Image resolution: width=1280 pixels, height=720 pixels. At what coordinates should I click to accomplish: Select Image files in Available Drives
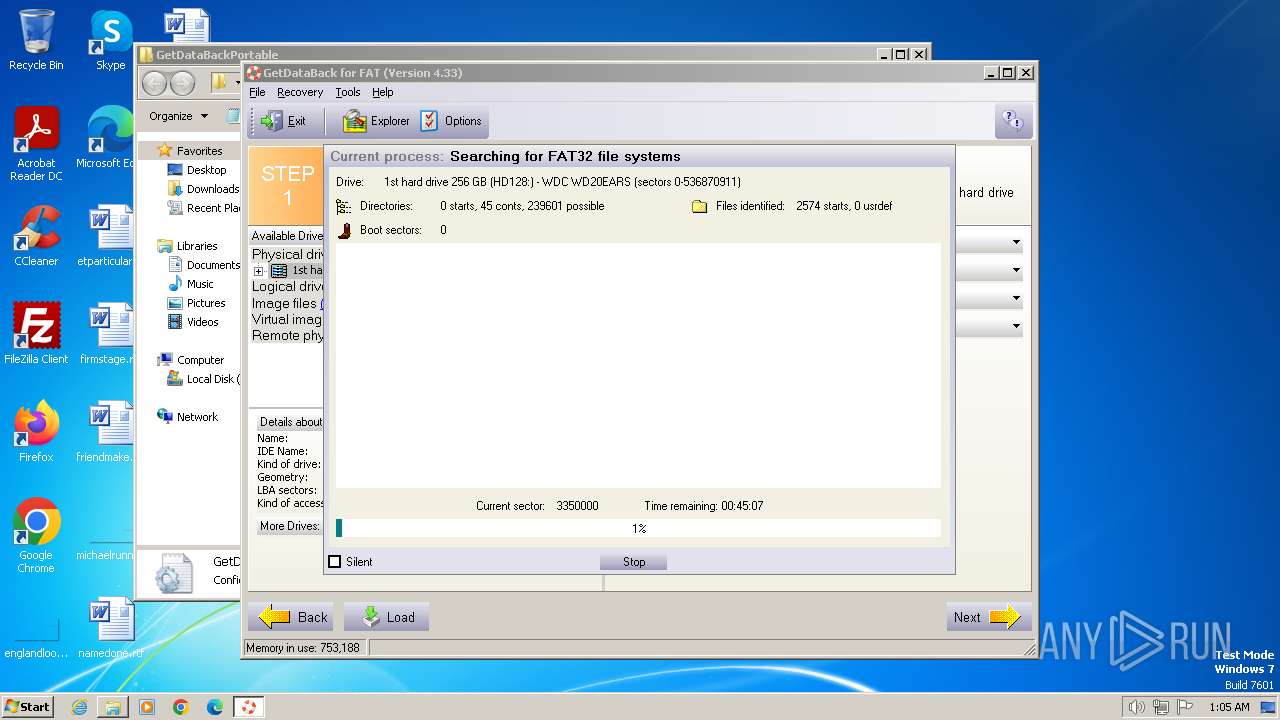pyautogui.click(x=288, y=303)
